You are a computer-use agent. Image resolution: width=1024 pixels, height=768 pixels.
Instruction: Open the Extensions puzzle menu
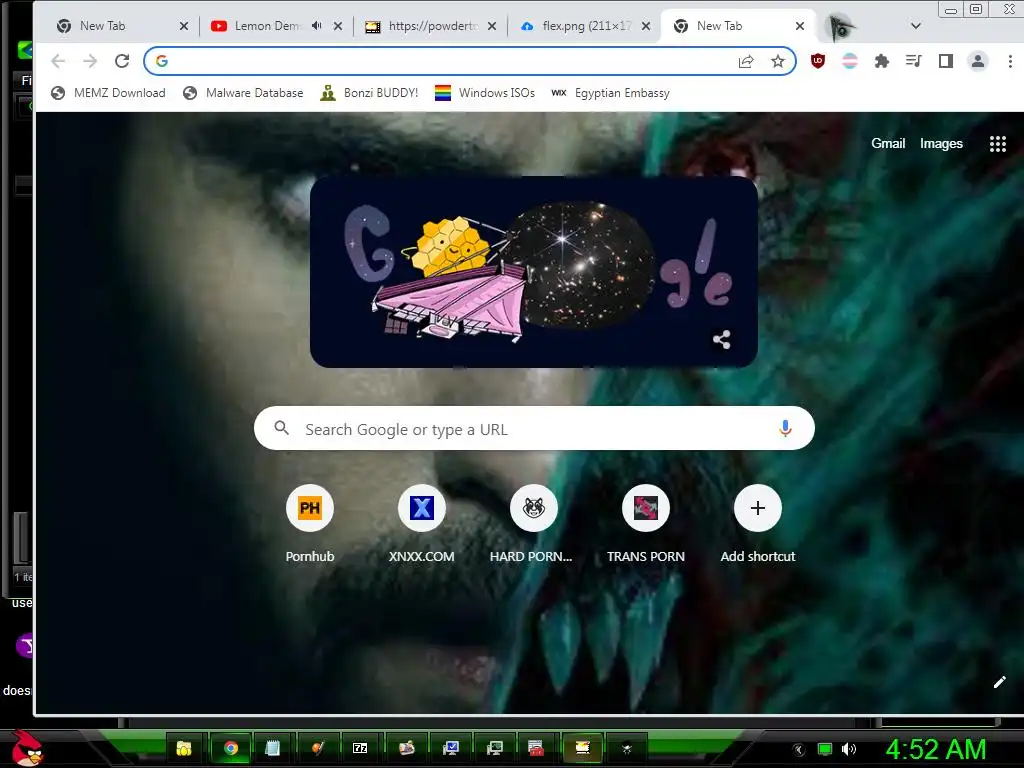click(882, 61)
